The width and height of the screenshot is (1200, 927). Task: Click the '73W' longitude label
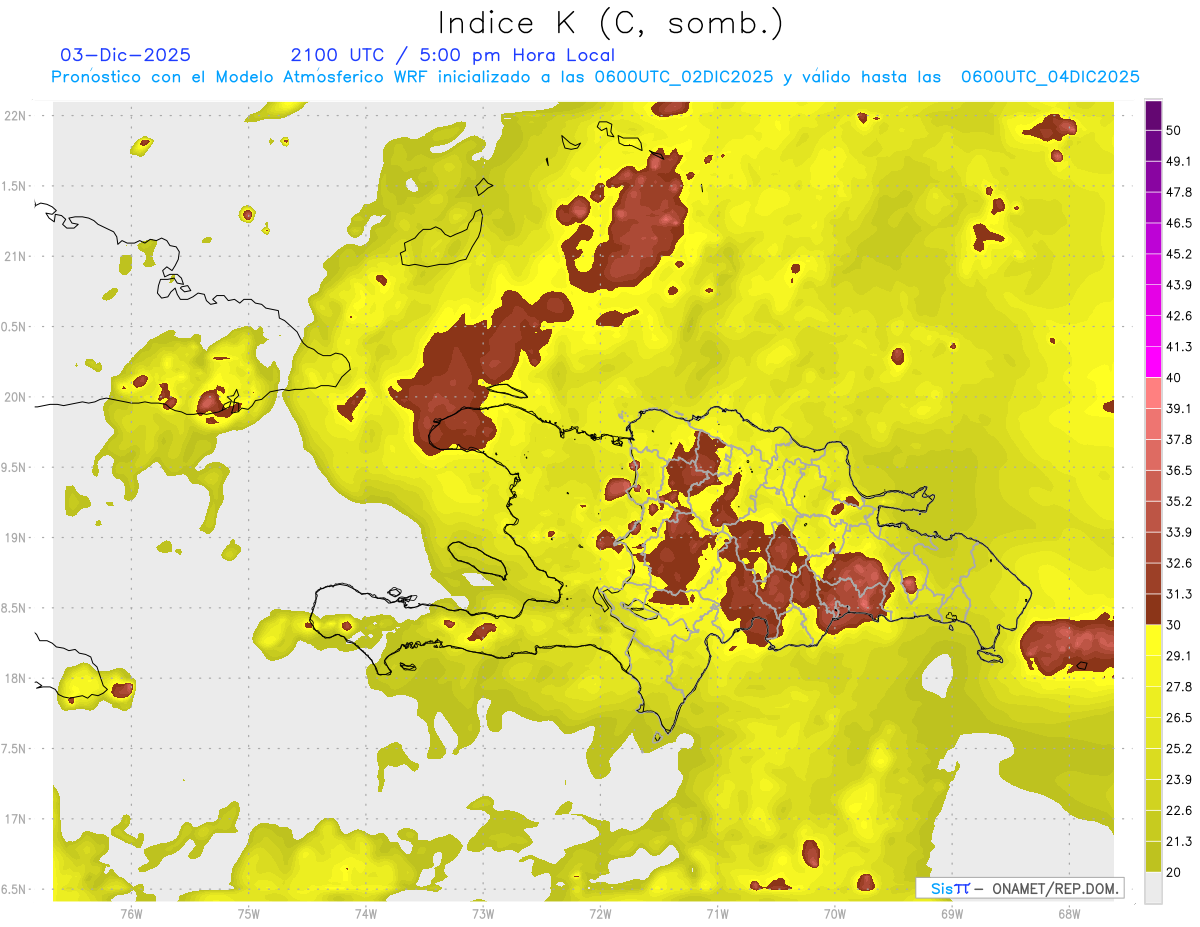pos(483,914)
